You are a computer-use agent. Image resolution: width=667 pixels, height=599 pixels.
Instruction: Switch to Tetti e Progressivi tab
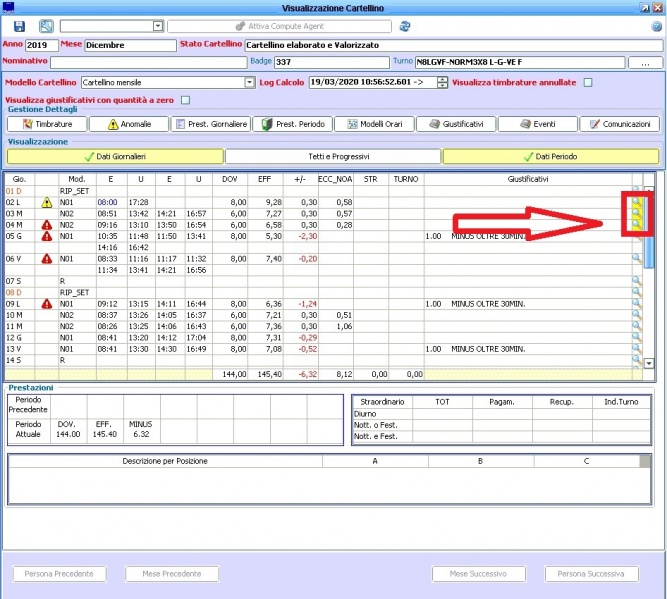[331, 157]
